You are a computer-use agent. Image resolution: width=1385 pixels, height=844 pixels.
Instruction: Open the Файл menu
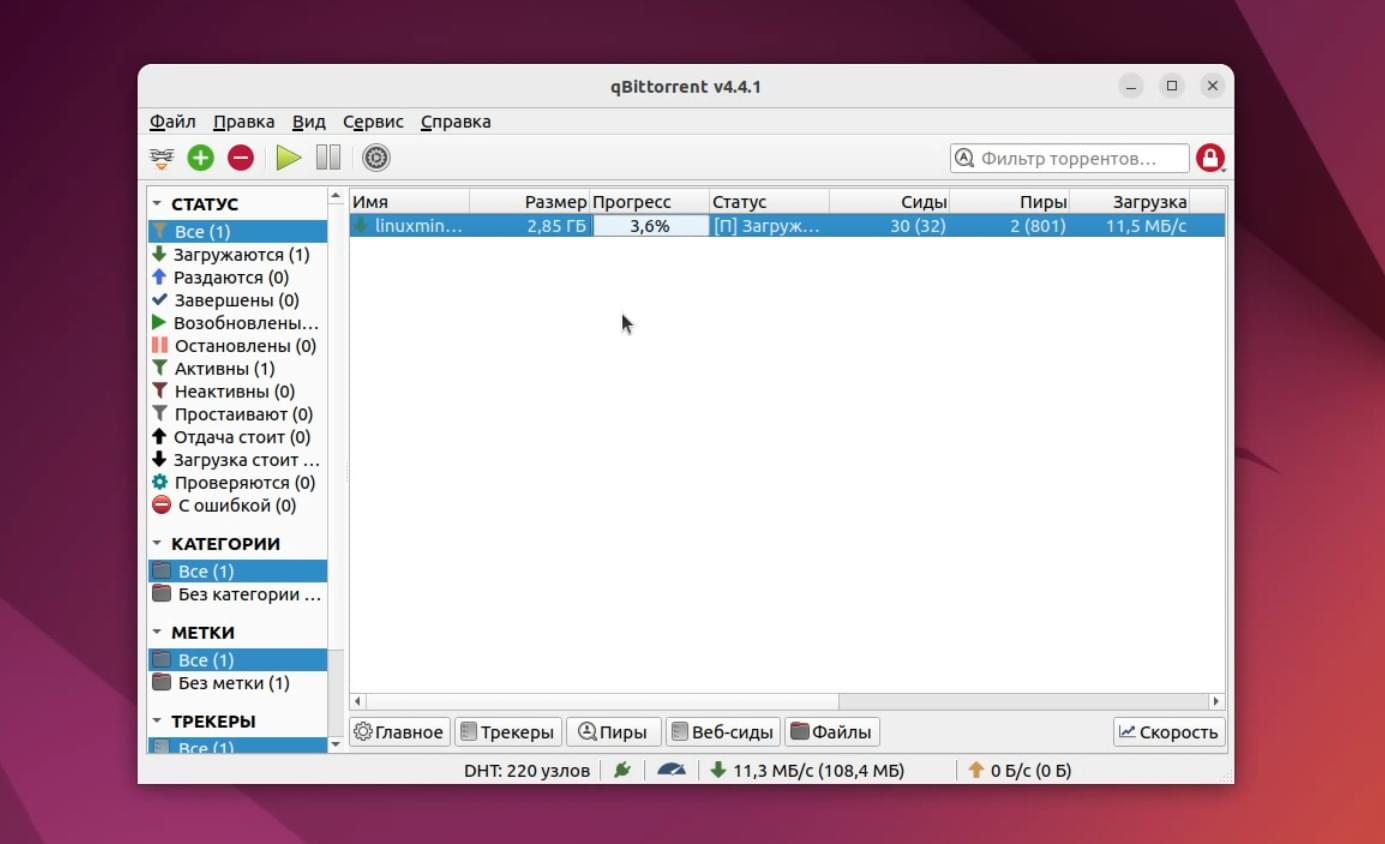coord(173,122)
